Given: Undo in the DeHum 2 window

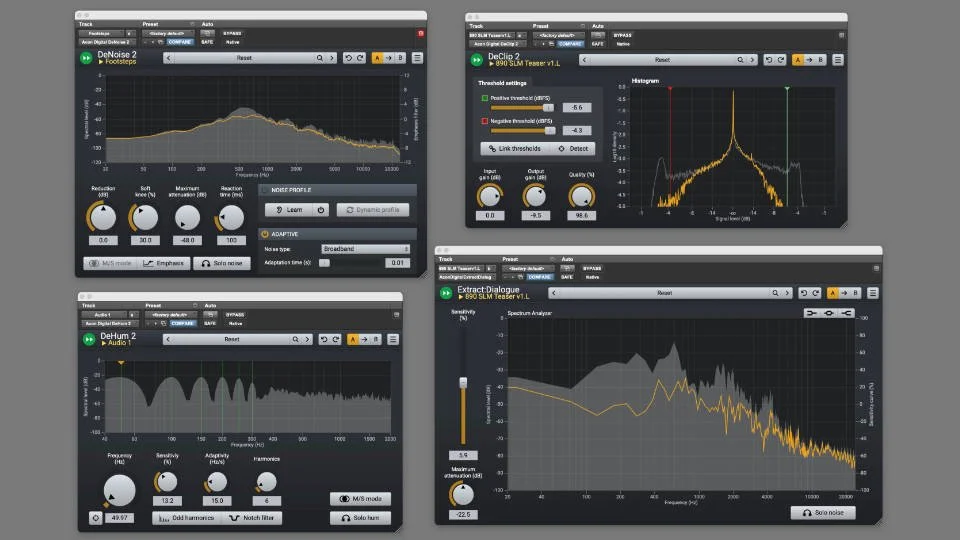Looking at the screenshot, I should pos(324,339).
